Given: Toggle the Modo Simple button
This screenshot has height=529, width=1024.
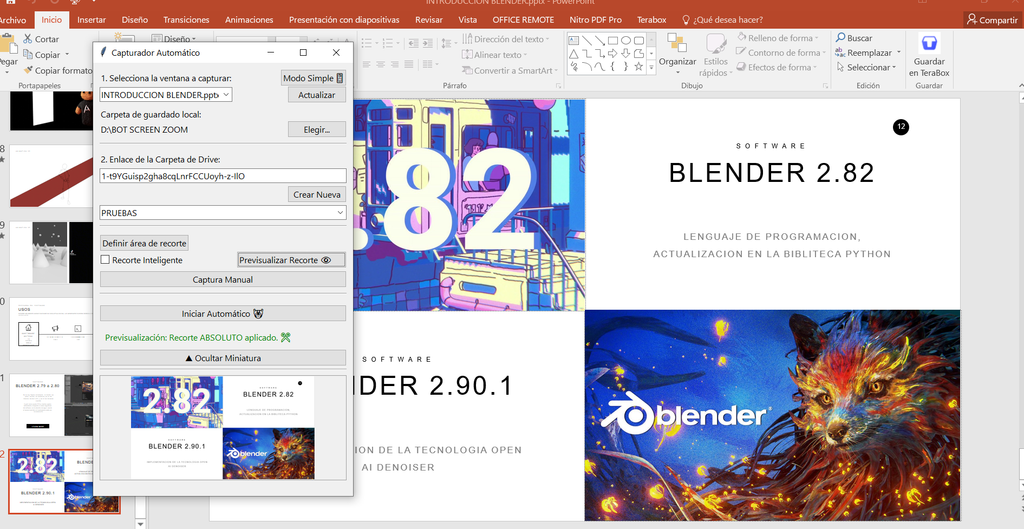Looking at the screenshot, I should [313, 78].
